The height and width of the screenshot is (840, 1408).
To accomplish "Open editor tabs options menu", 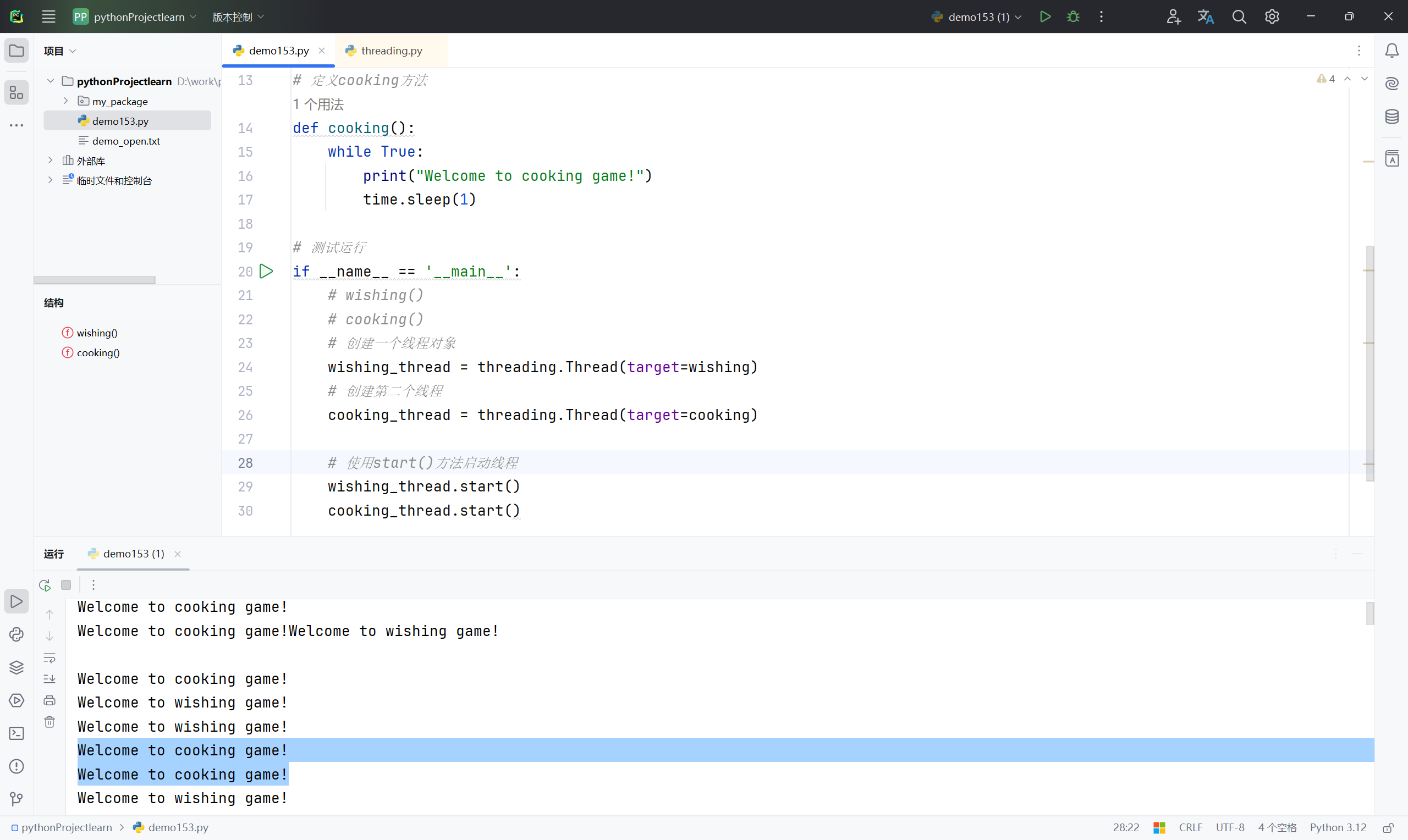I will (x=1358, y=51).
